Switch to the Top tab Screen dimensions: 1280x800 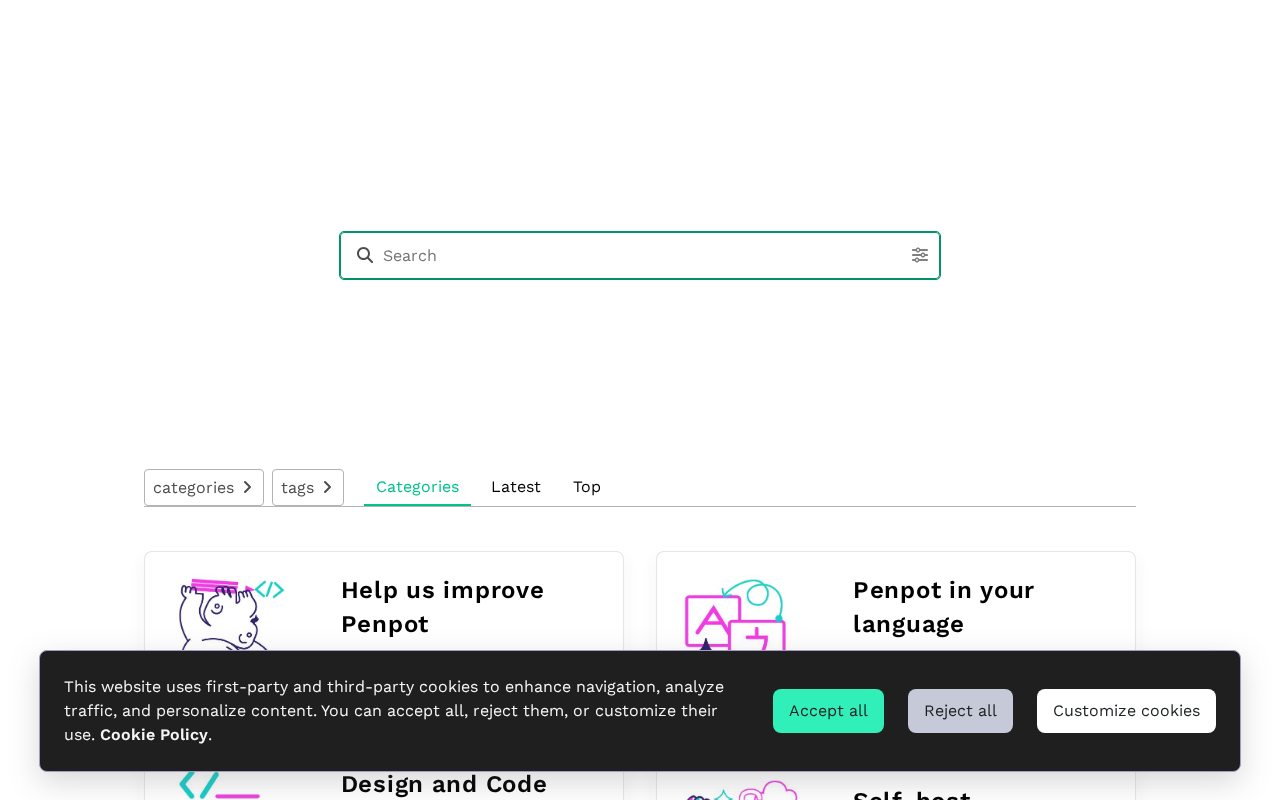click(x=587, y=487)
